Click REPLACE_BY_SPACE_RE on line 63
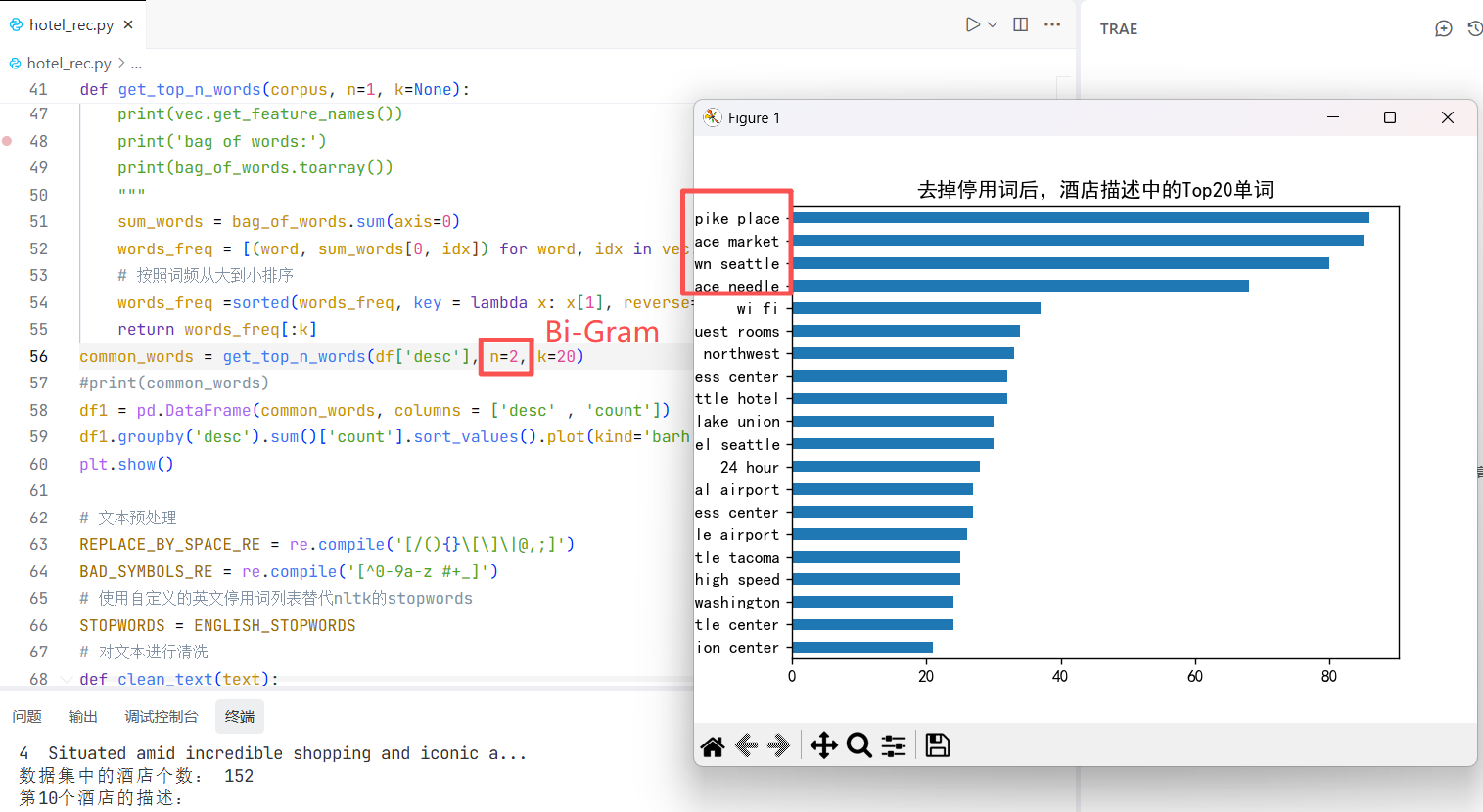1483x812 pixels. coord(169,544)
